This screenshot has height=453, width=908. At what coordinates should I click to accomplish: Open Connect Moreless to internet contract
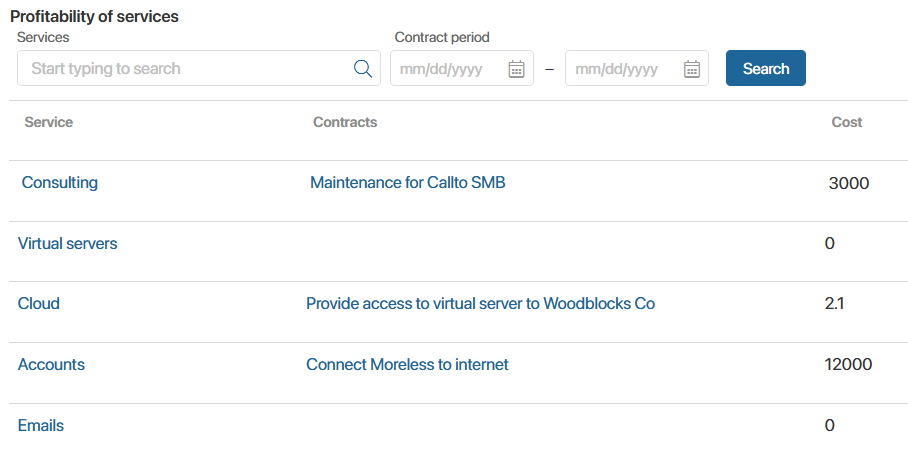407,364
